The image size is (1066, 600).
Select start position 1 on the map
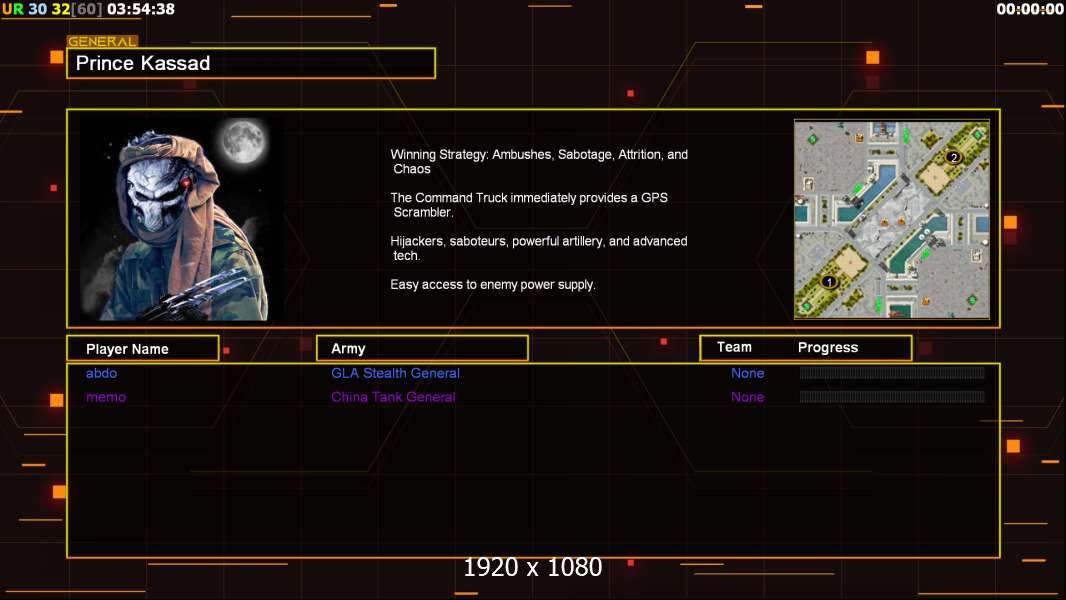point(829,282)
